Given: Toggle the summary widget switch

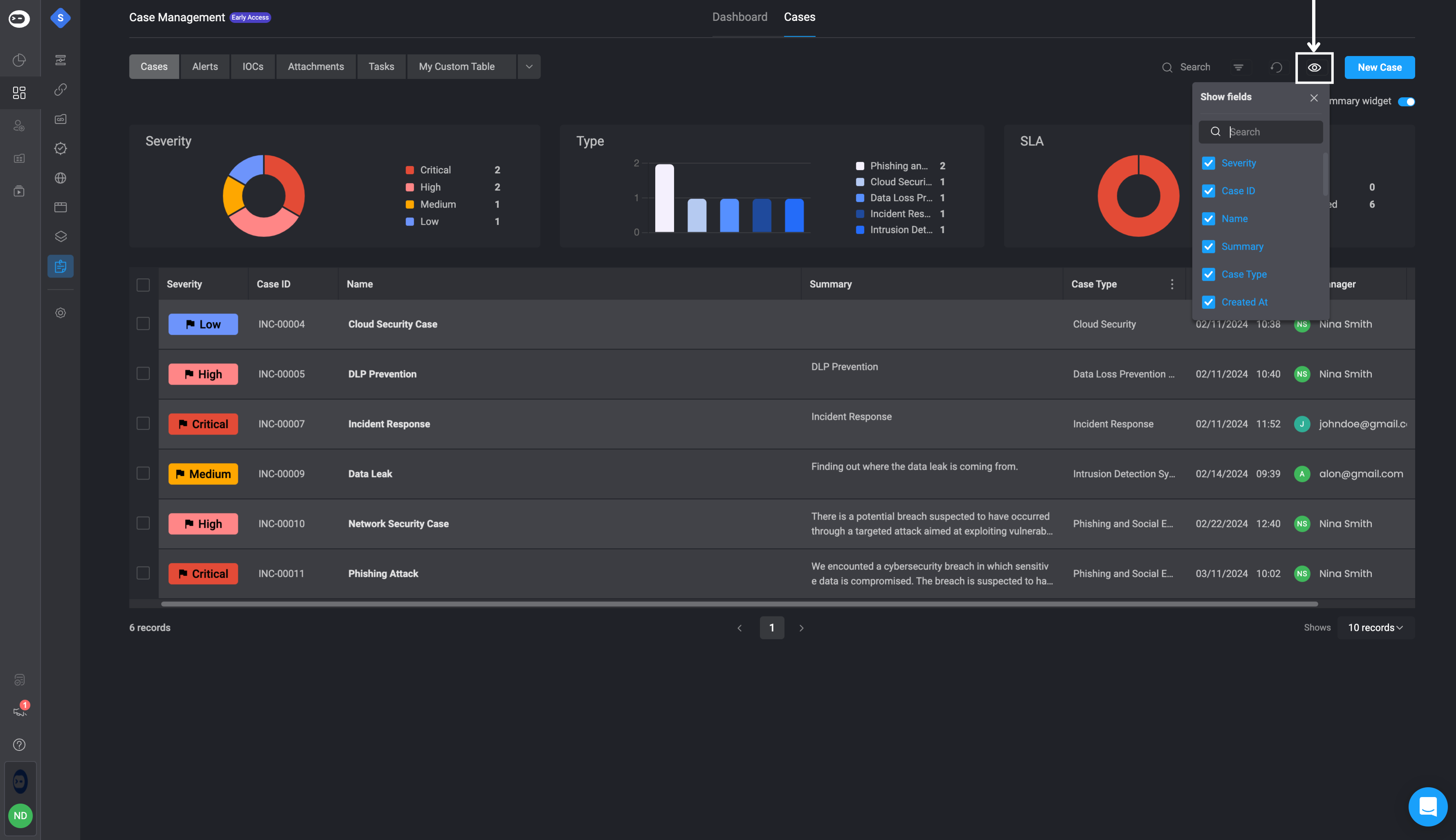Looking at the screenshot, I should coord(1406,101).
